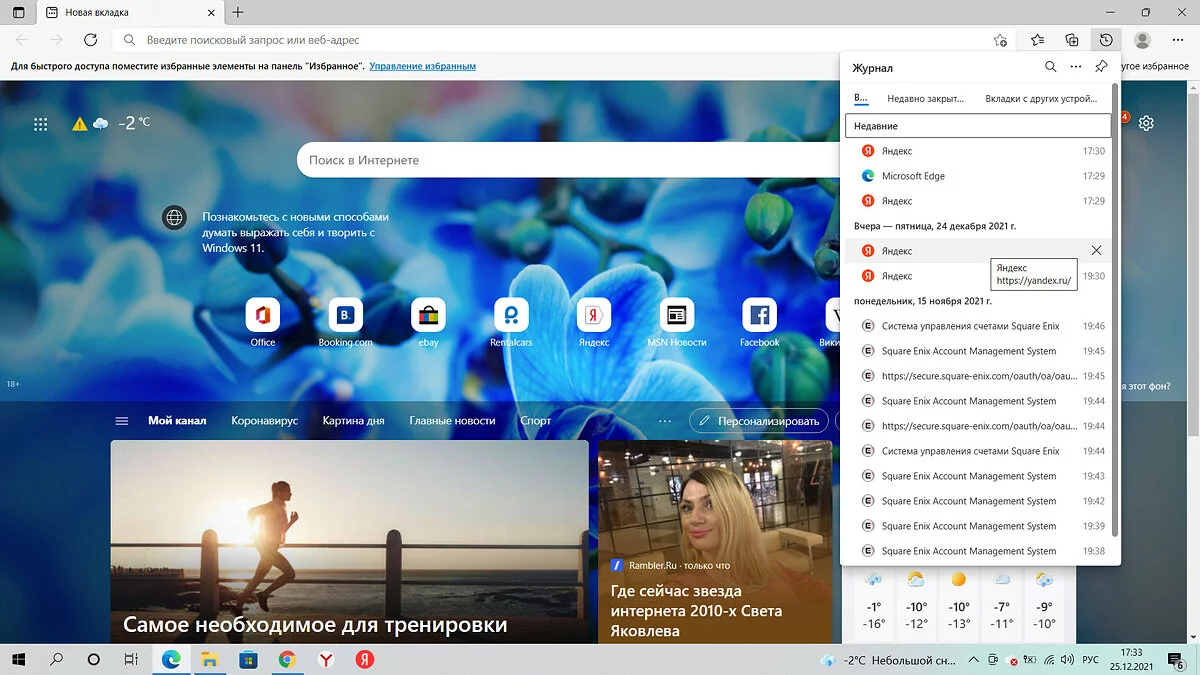Click the Personalize feed button

tap(759, 421)
